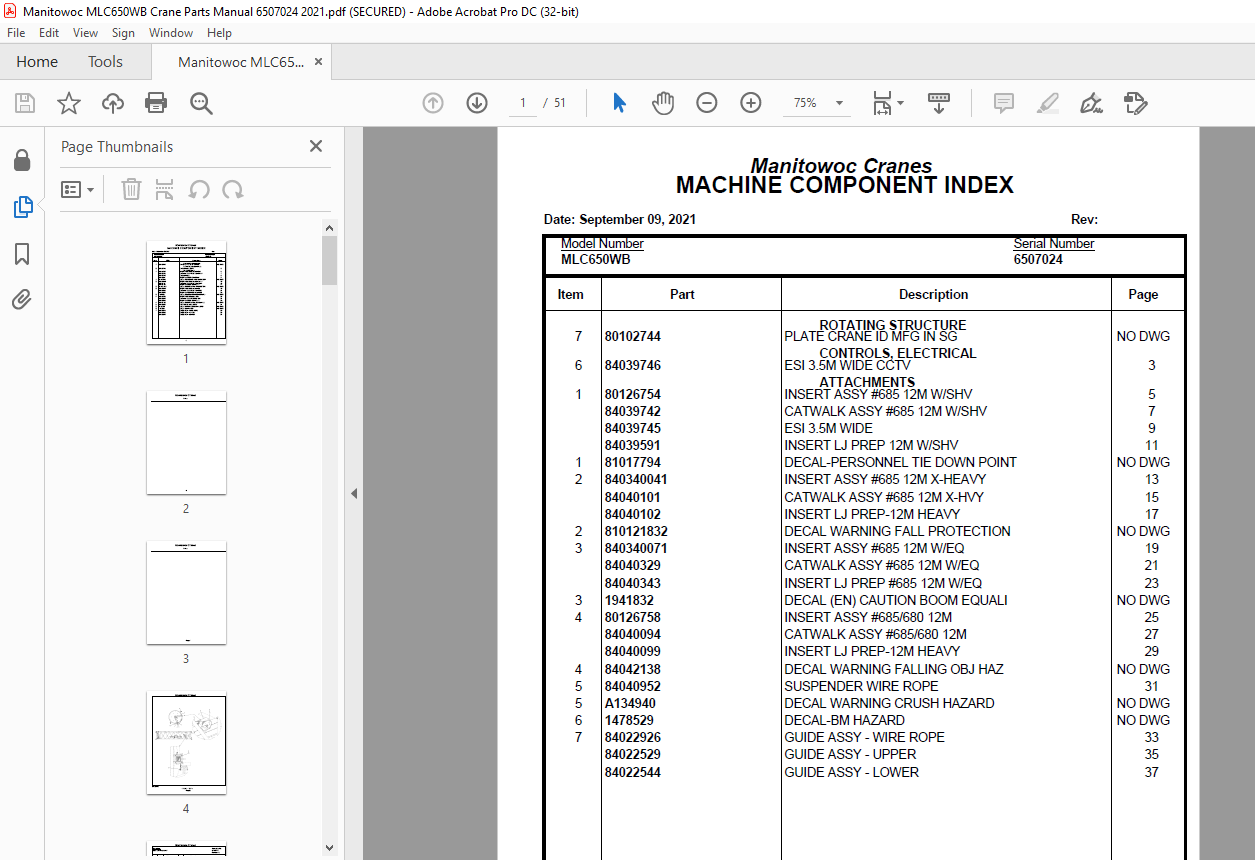Close the Manitowoc document tab
Screen dimensions: 1255x860
318,62
